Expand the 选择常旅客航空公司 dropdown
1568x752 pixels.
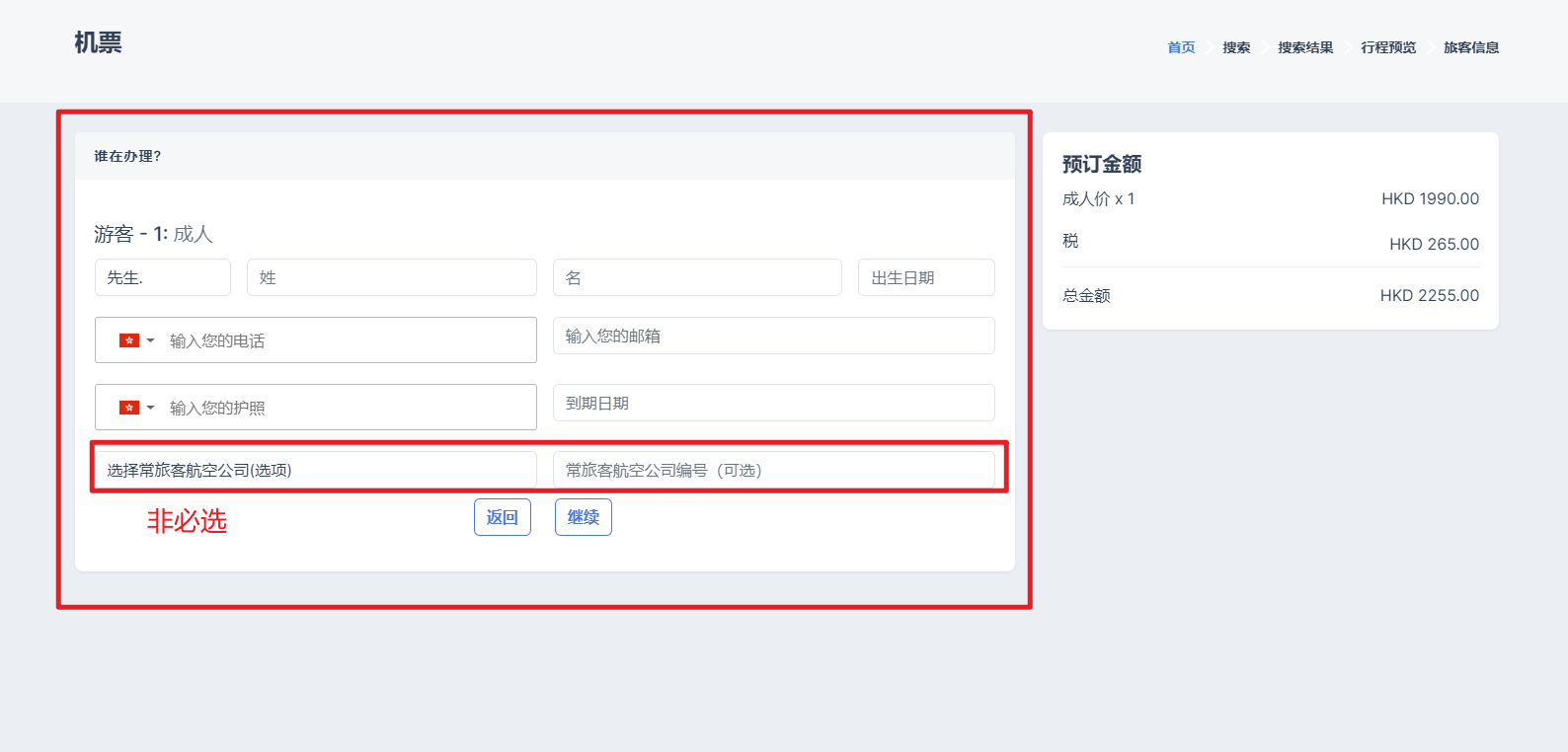coord(316,470)
